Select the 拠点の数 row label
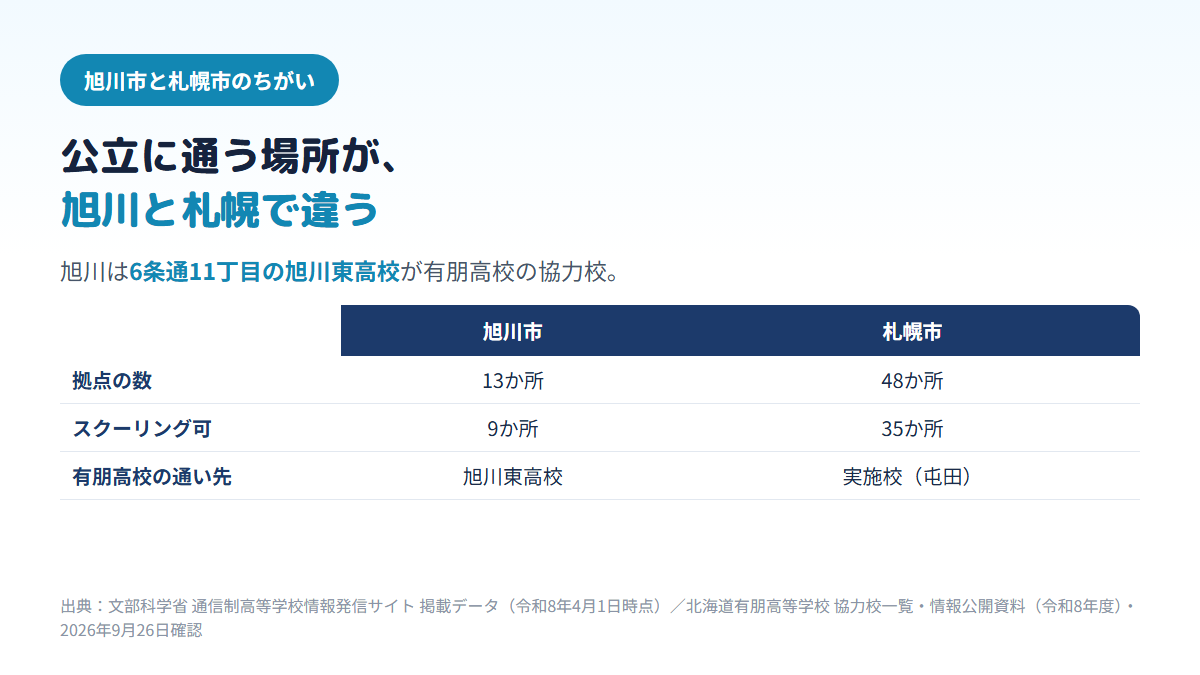This screenshot has height=675, width=1200. [112, 380]
